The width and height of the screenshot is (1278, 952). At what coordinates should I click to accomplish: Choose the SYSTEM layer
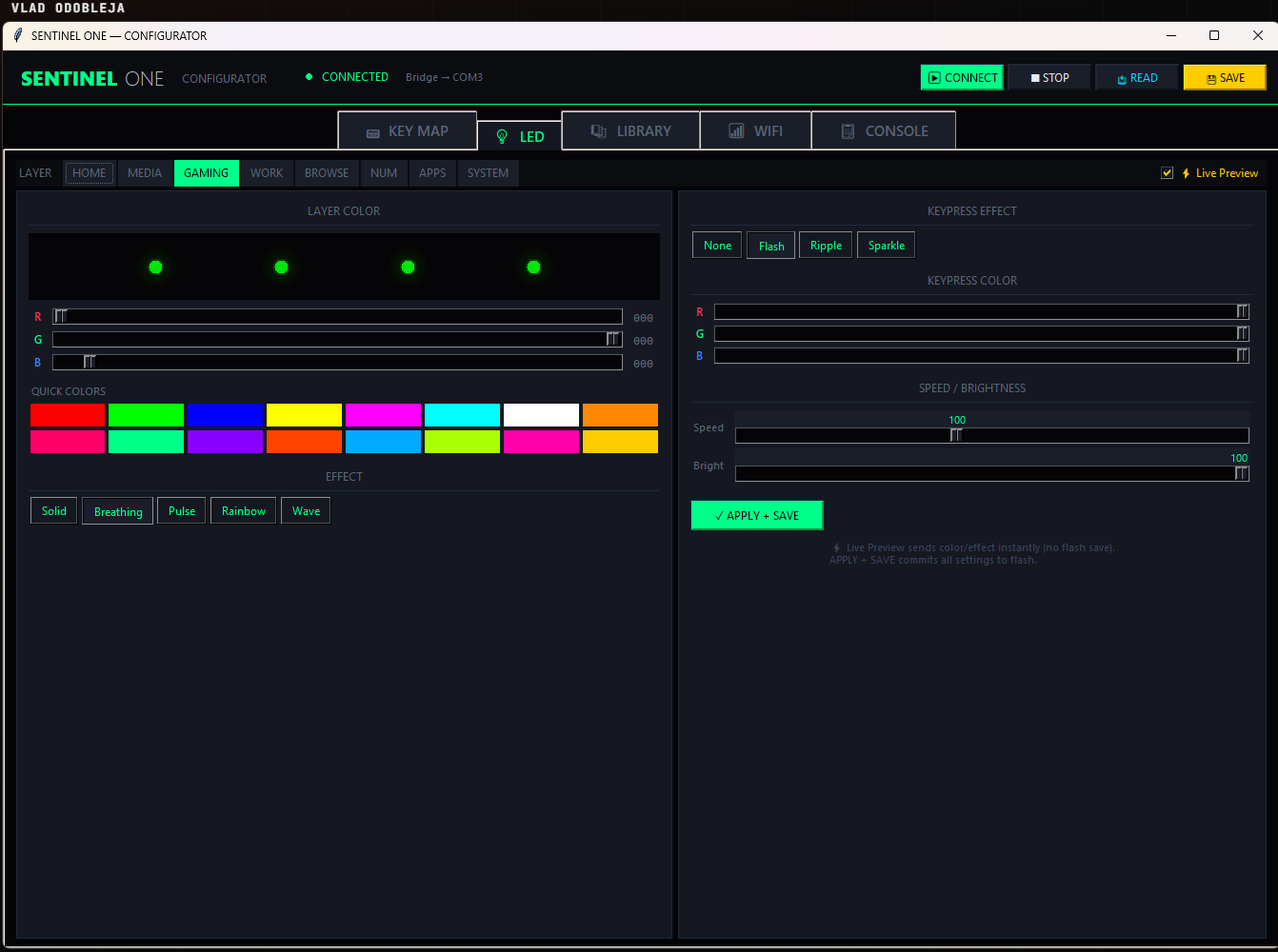click(488, 173)
